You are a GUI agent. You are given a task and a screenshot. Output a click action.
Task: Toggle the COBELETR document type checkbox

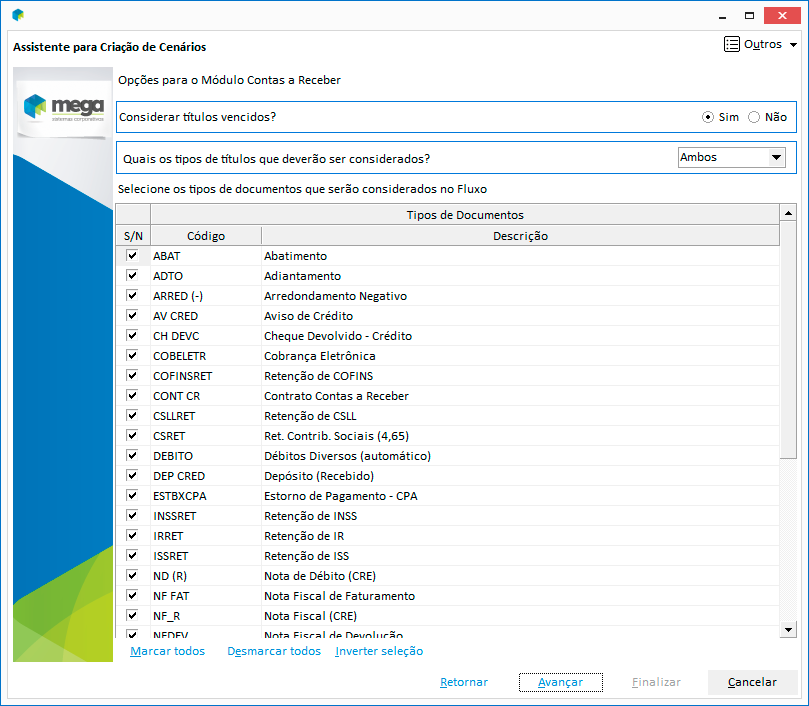[132, 356]
